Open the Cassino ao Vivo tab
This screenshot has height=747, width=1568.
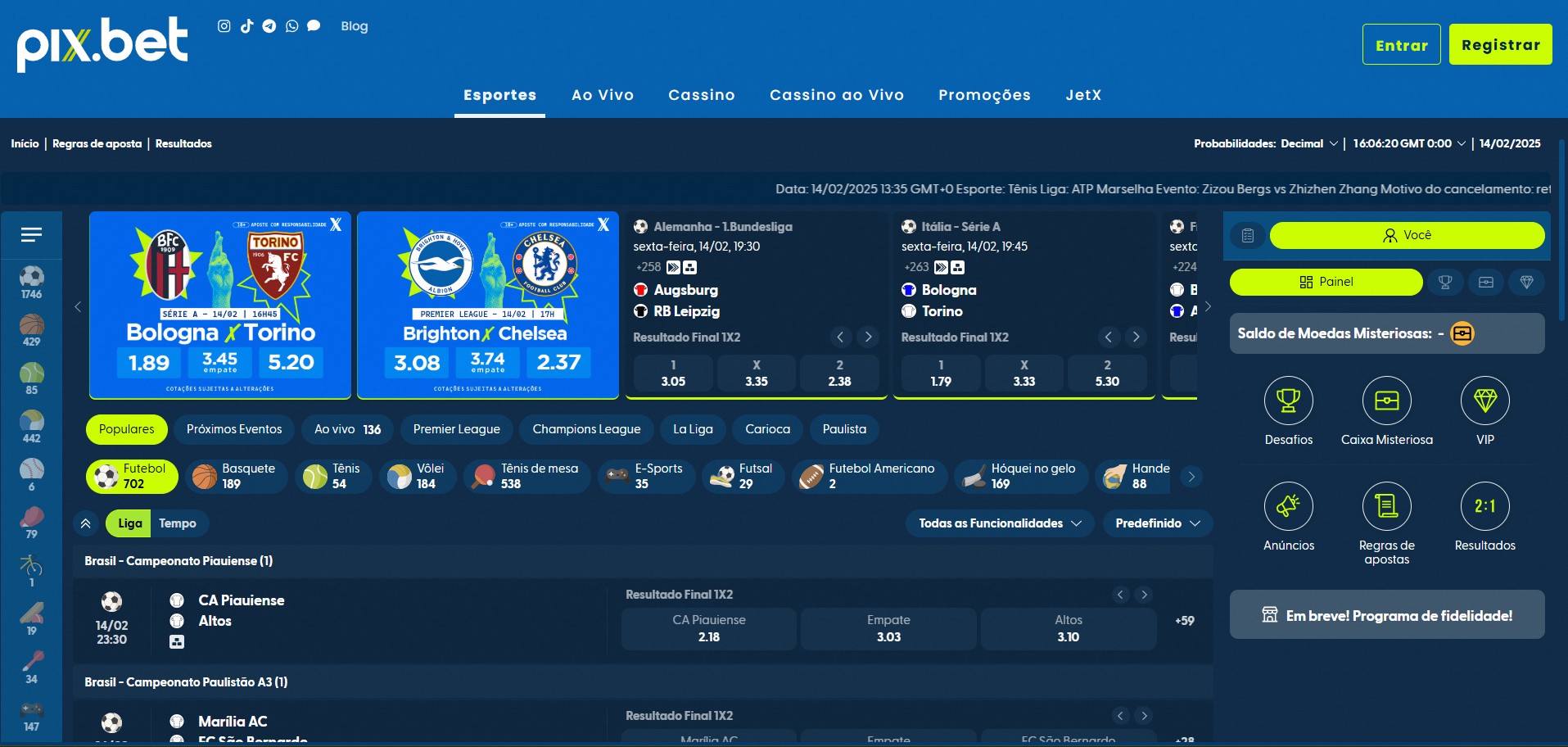tap(837, 95)
